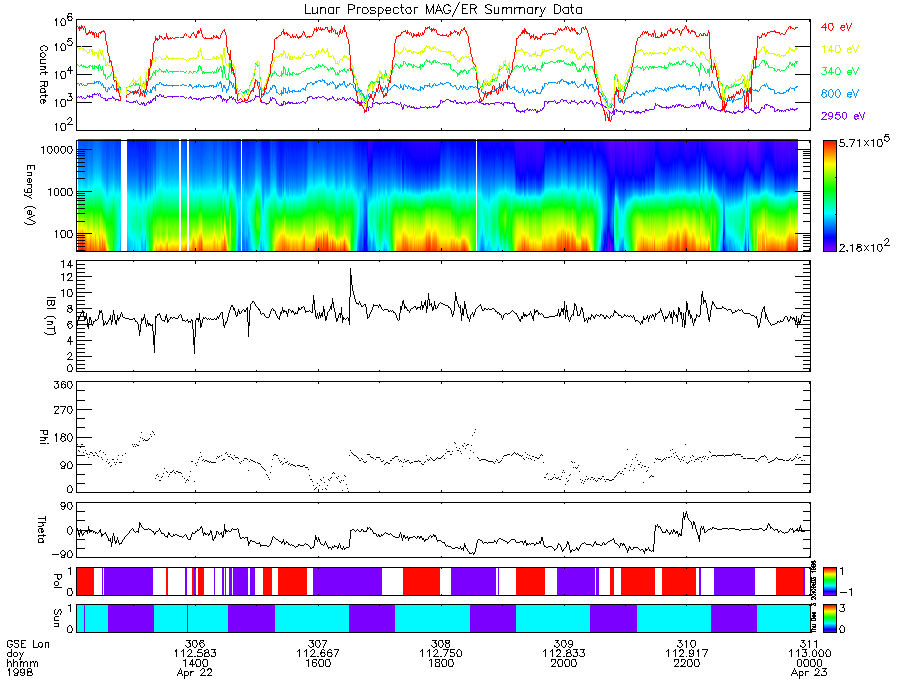This screenshot has width=900, height=700.
Task: Click the Pol panel color scale
Action: tap(829, 581)
